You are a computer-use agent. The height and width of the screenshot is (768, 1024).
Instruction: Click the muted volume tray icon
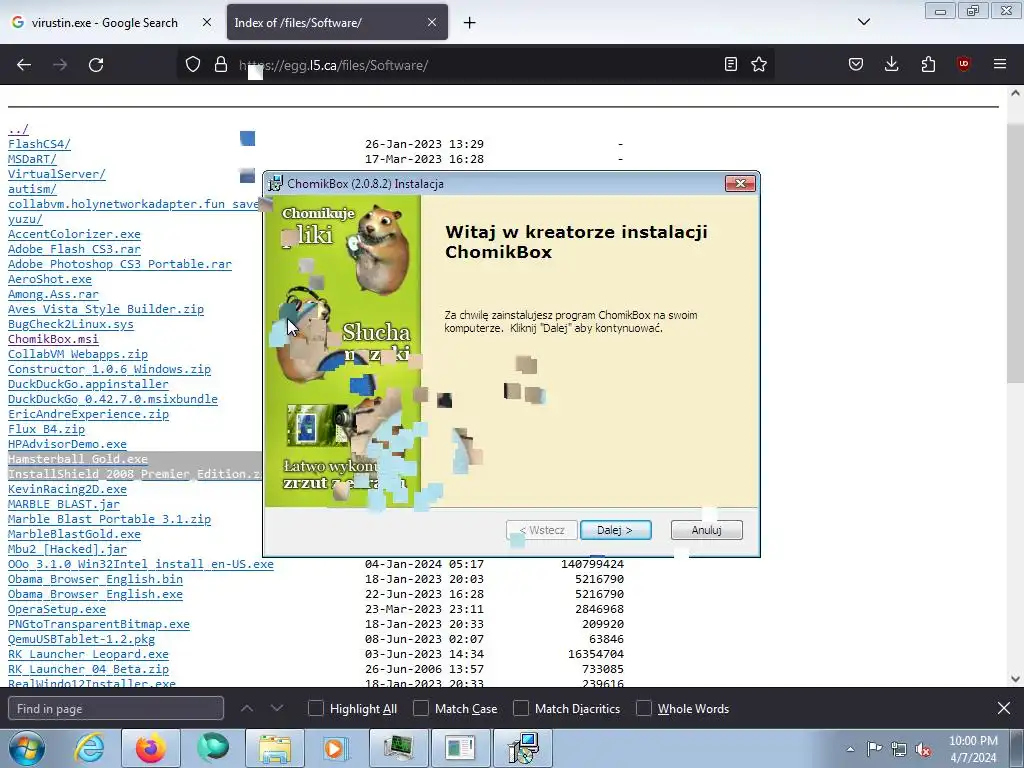(x=923, y=749)
